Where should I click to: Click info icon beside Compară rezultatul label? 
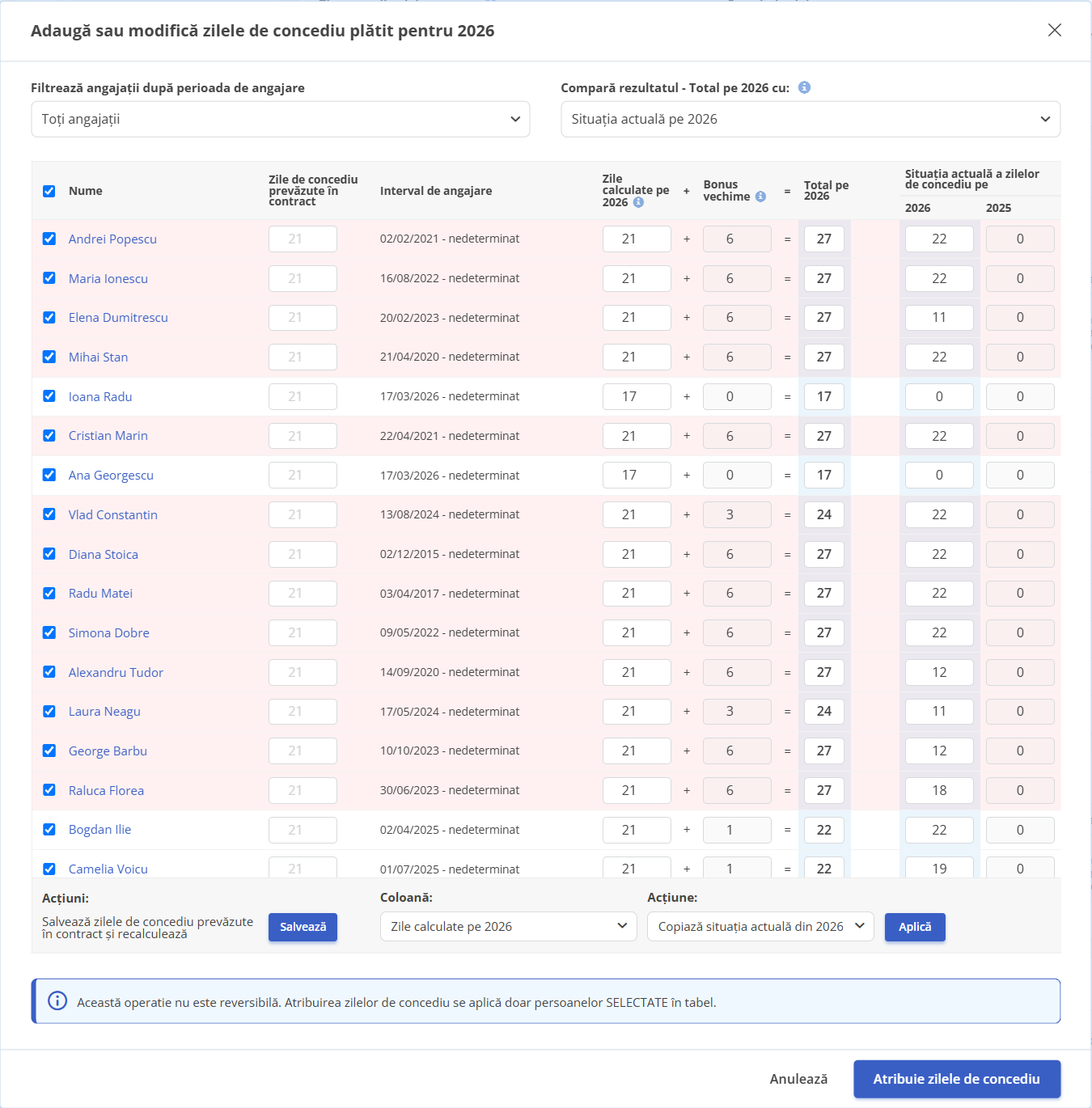click(804, 87)
